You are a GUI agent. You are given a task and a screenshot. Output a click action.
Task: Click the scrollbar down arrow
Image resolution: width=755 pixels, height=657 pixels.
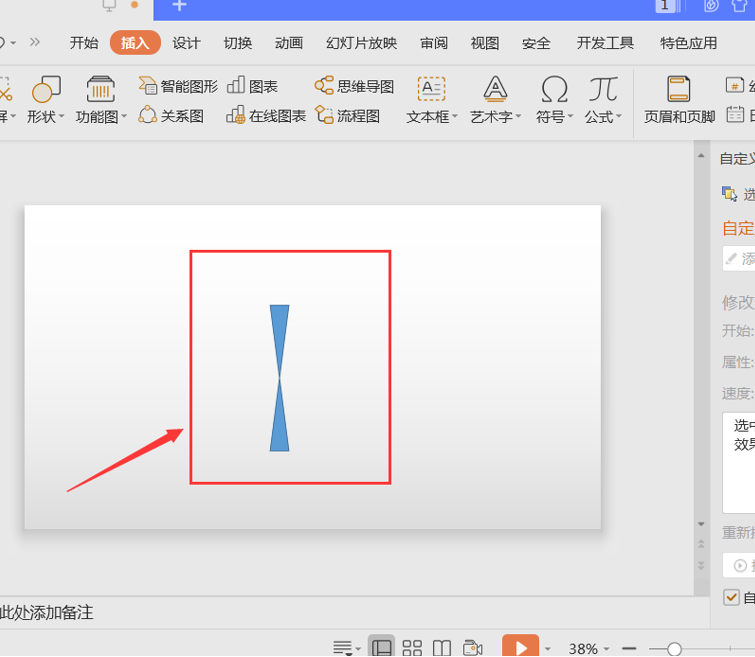pyautogui.click(x=701, y=524)
